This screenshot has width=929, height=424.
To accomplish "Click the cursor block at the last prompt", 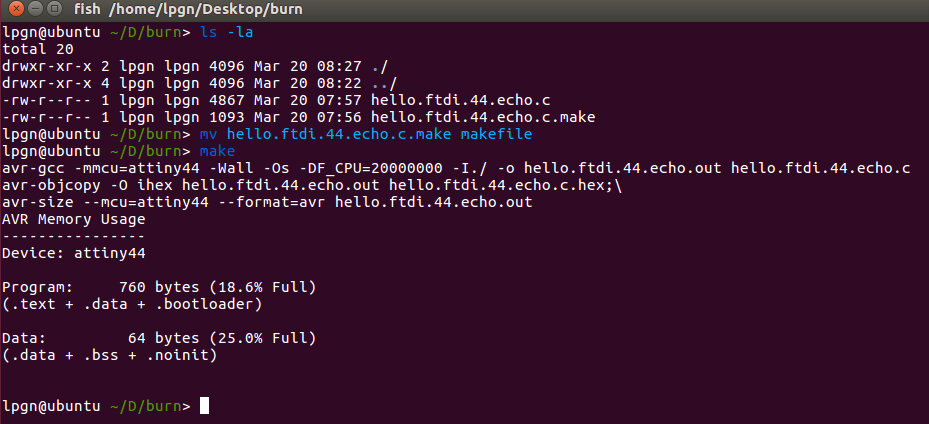I will [204, 406].
